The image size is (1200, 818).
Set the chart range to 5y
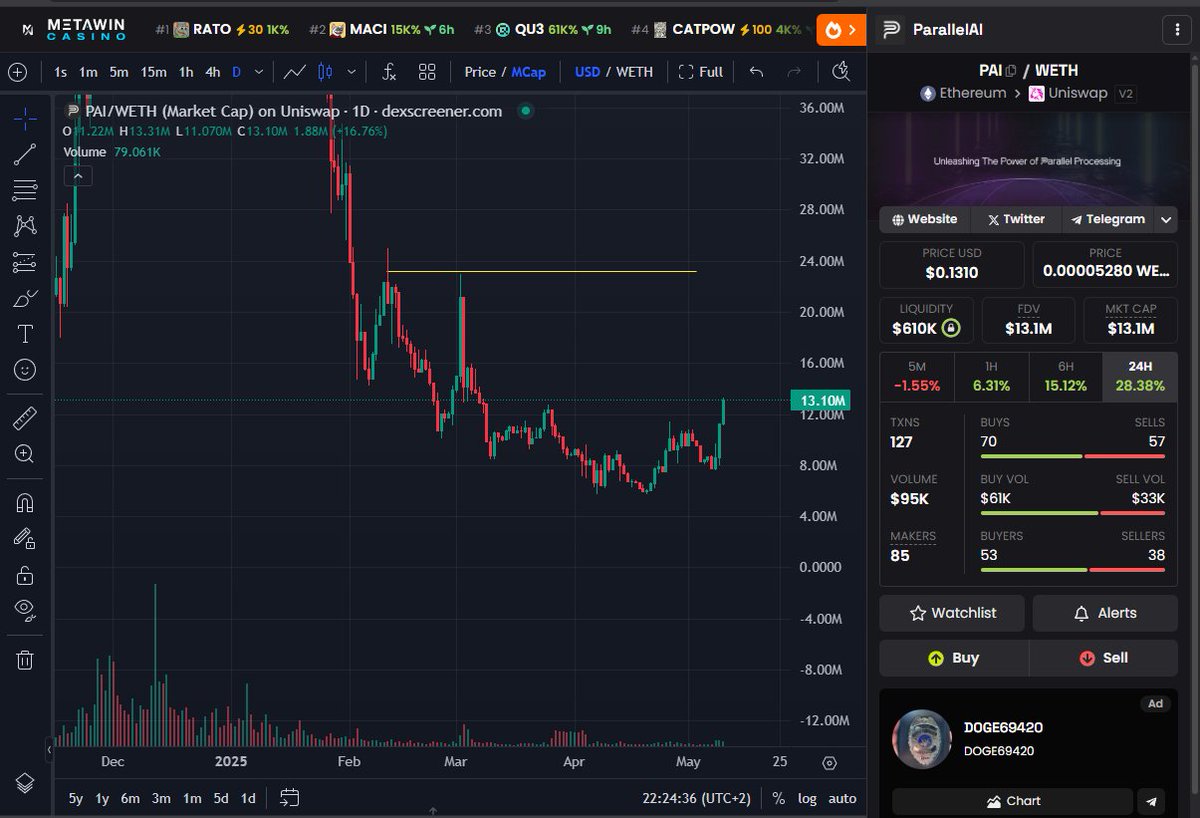[76, 798]
